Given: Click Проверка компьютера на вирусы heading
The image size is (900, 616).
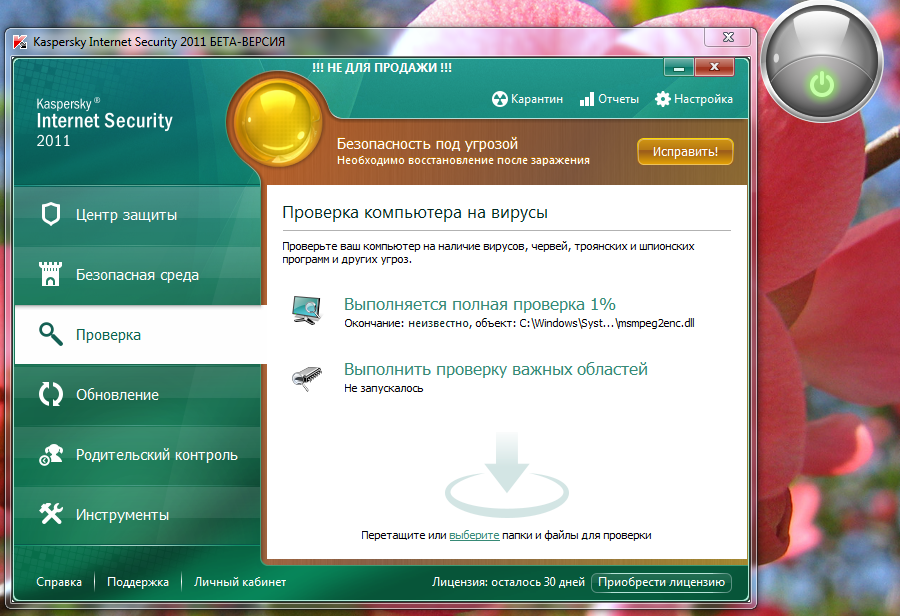Looking at the screenshot, I should (x=415, y=212).
